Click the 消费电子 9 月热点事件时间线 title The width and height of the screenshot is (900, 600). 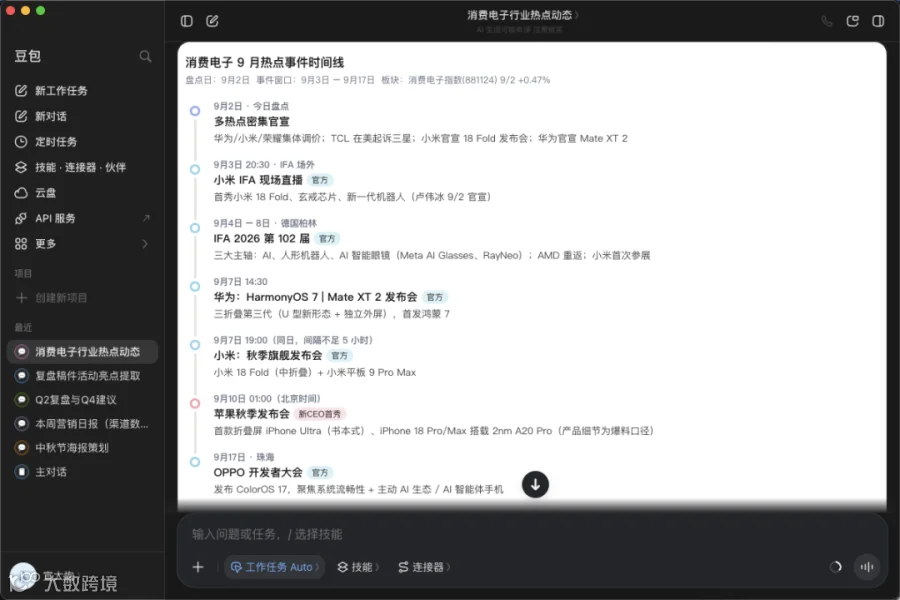tap(265, 62)
